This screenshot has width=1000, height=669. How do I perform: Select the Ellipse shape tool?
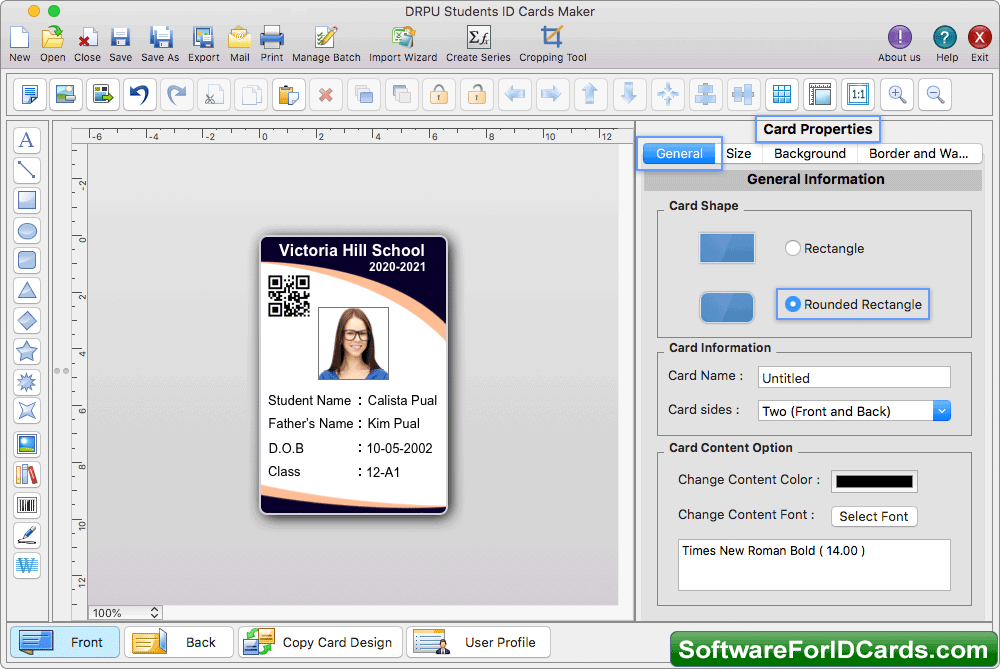pos(27,231)
